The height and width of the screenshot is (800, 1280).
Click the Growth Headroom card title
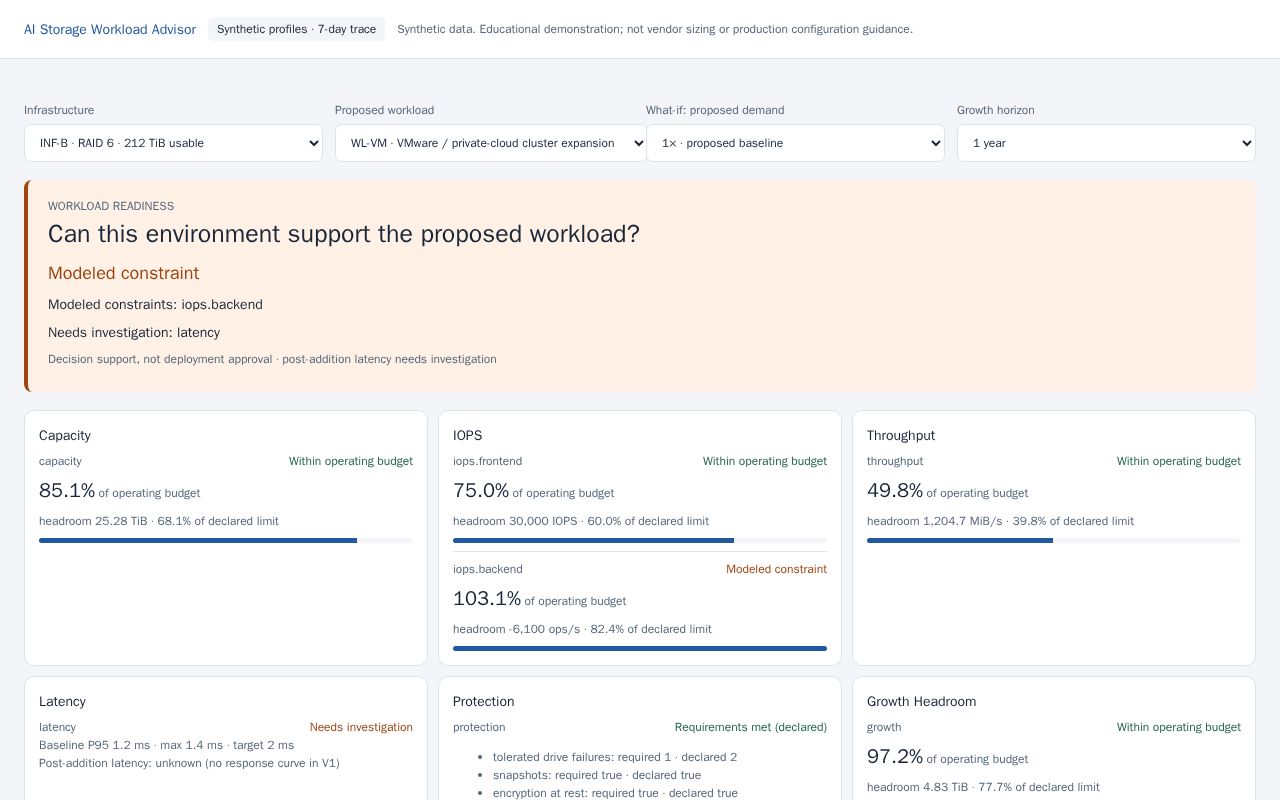click(921, 702)
